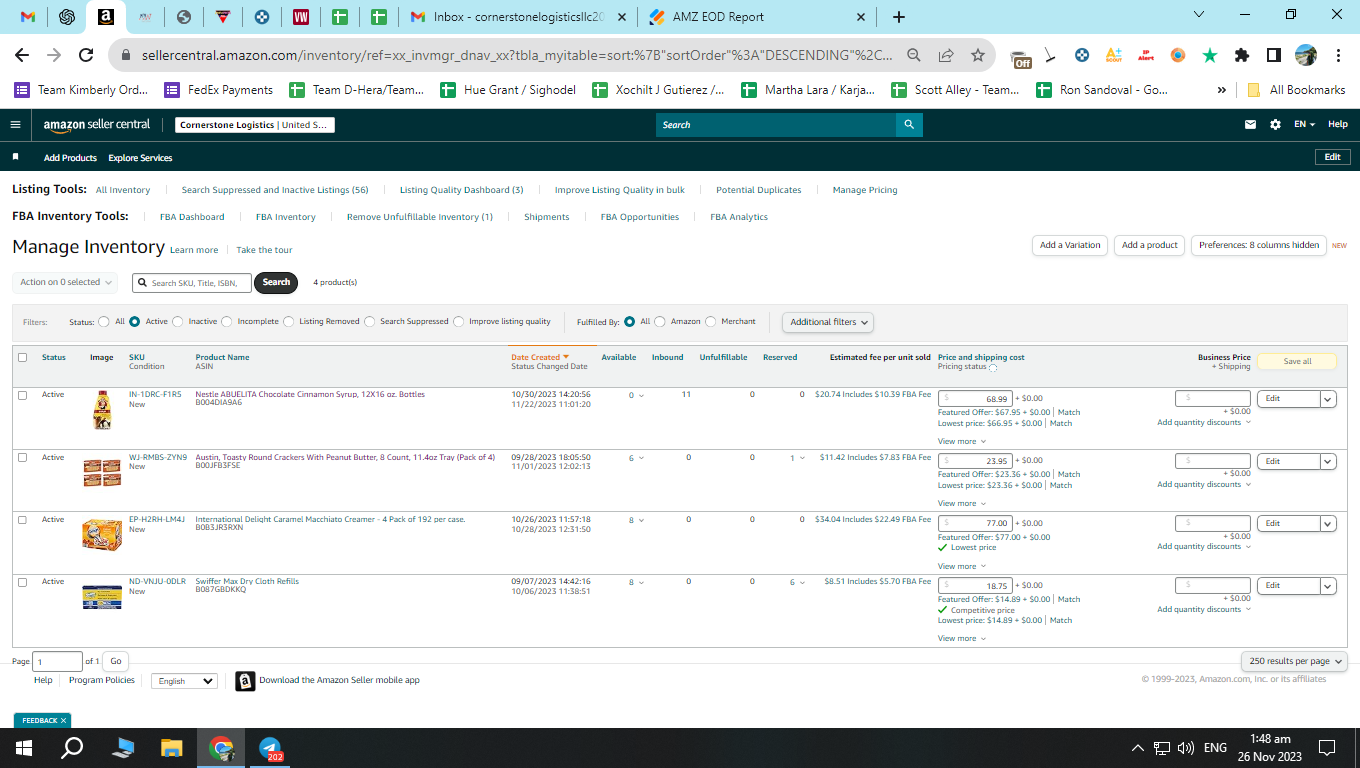The image size is (1360, 768).
Task: Click the Nestle Abuelita syrup product image
Action: (101, 410)
